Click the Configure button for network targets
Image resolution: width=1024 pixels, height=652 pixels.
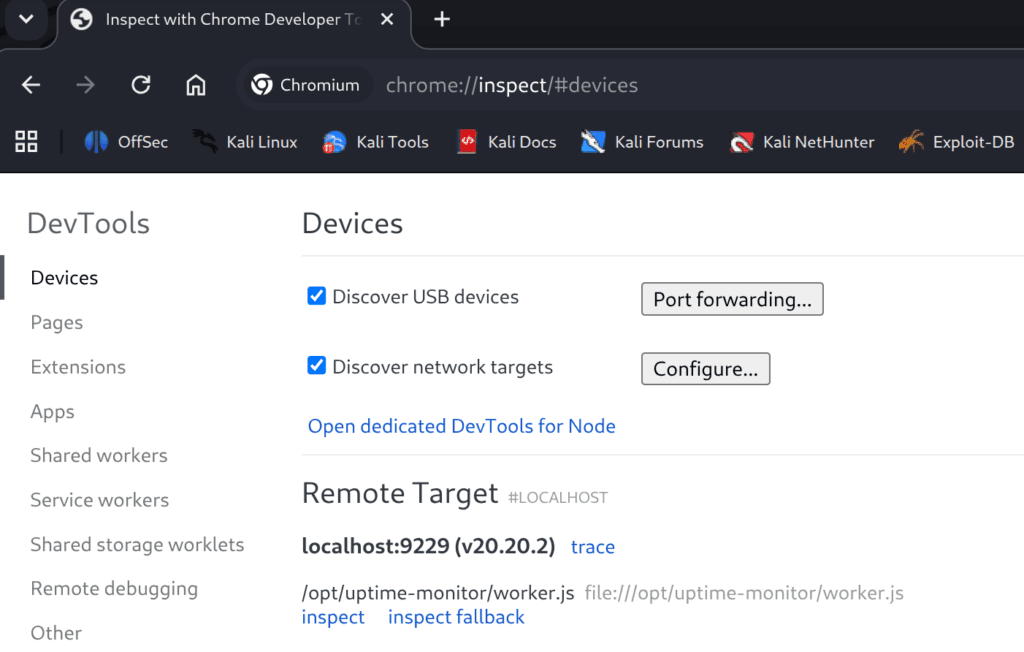[x=705, y=369]
